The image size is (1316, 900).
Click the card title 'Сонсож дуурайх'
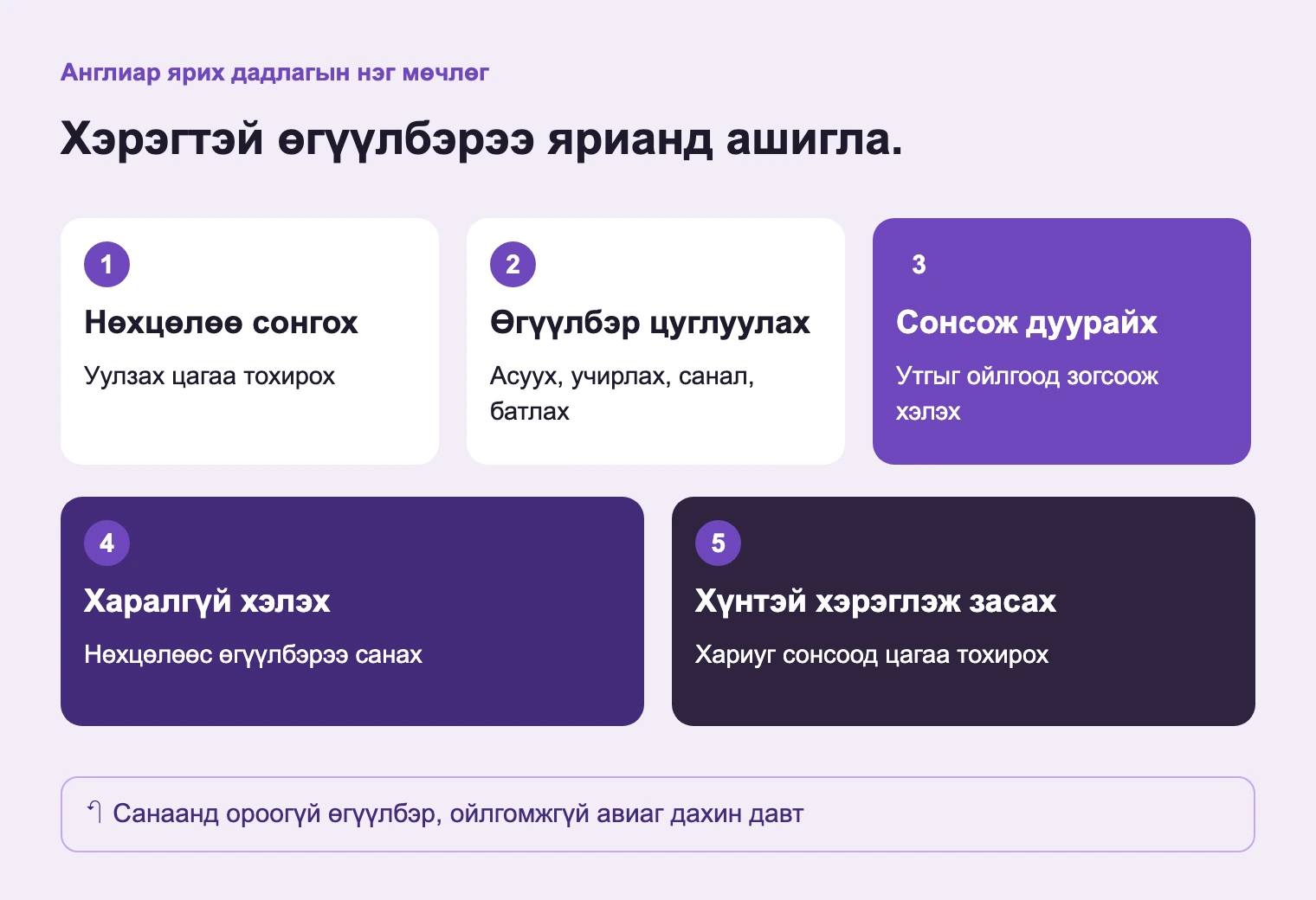1027,323
